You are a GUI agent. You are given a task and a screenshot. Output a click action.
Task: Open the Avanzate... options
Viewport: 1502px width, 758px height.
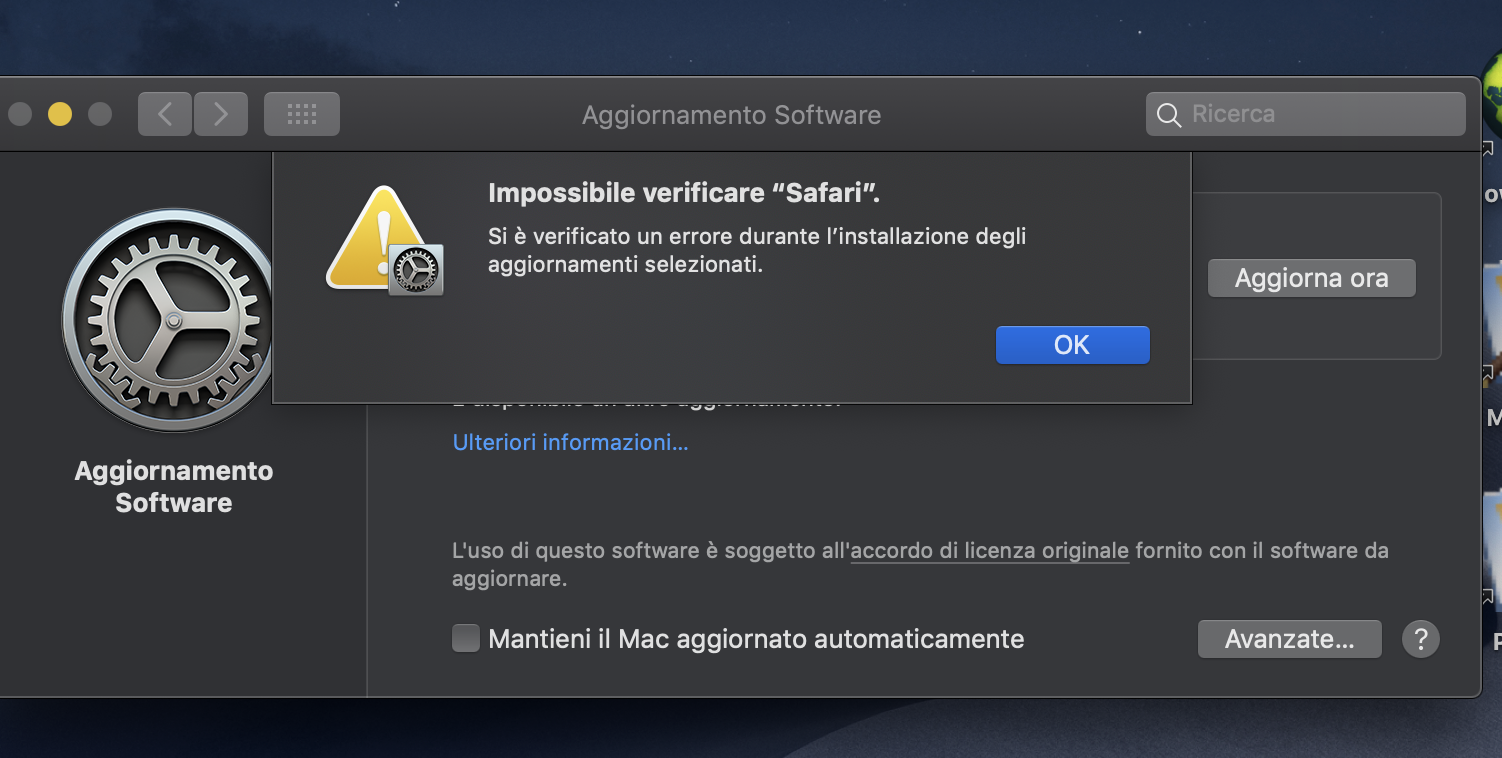click(x=1289, y=639)
